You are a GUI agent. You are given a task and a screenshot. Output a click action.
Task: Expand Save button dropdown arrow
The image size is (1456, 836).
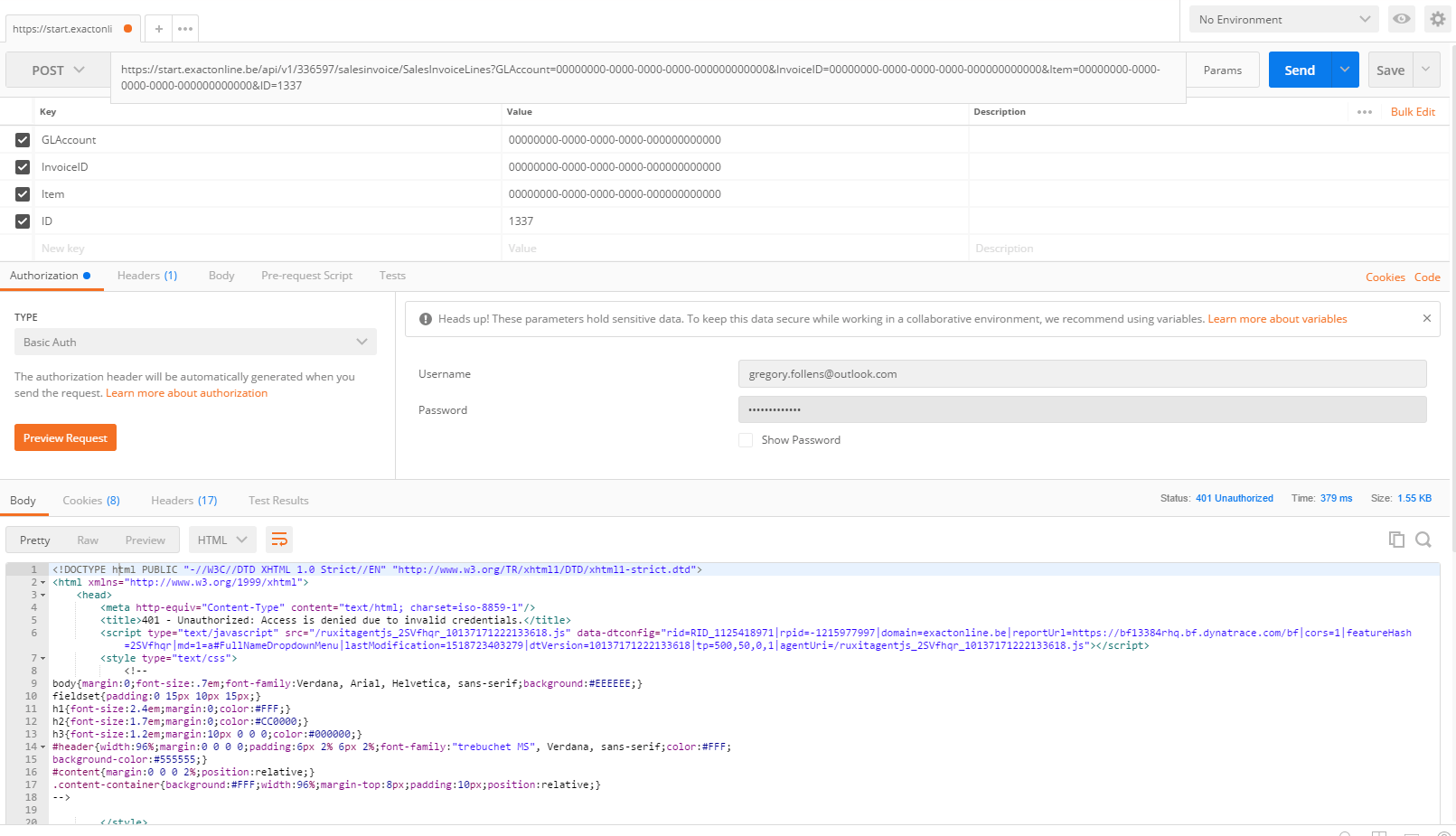tap(1426, 70)
